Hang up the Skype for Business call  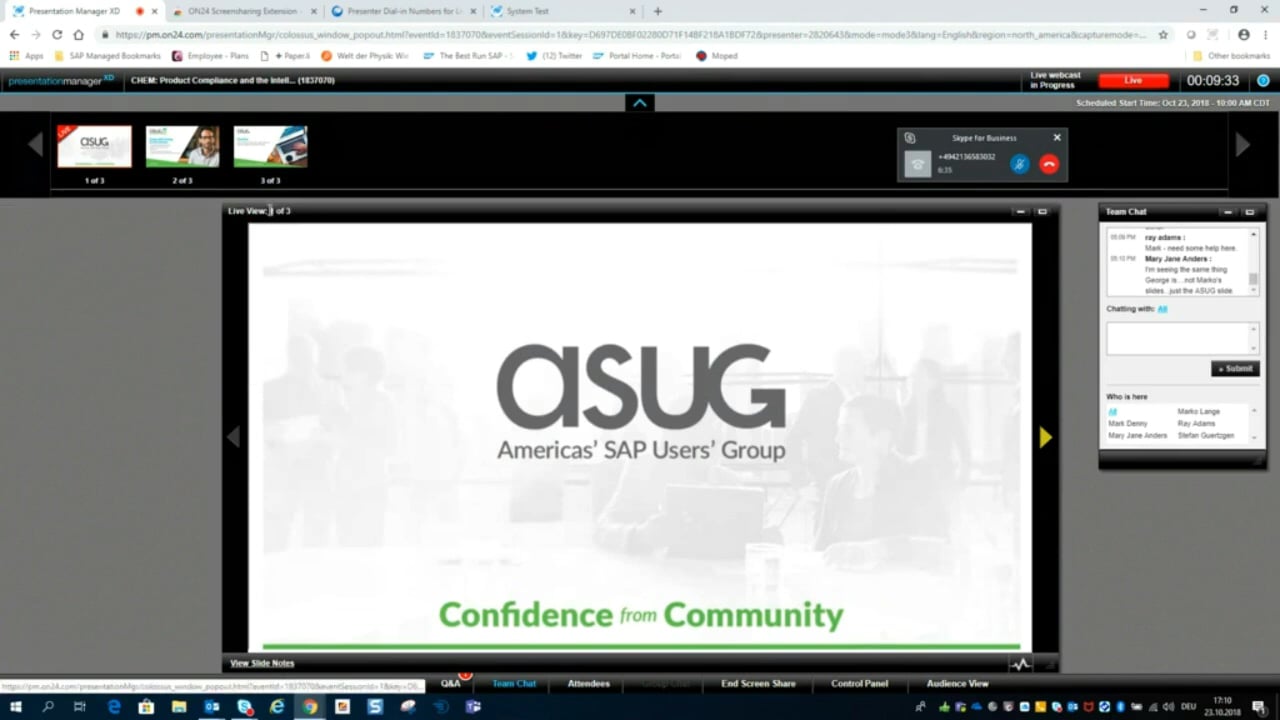[x=1049, y=164]
